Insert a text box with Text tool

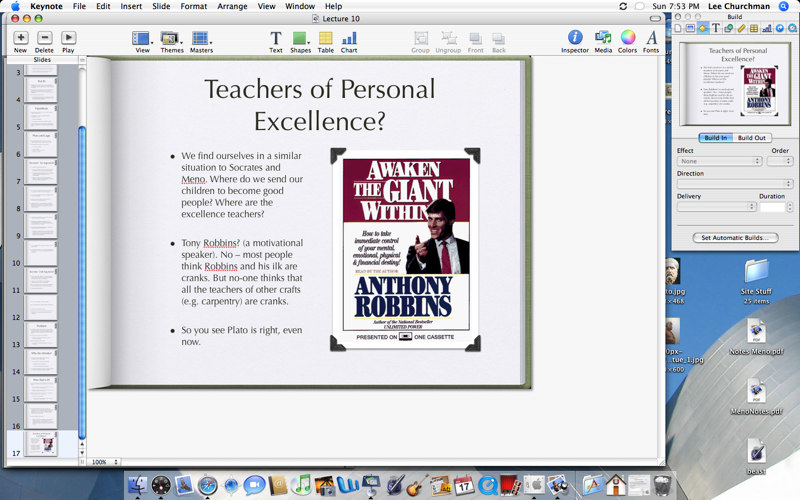(x=276, y=38)
